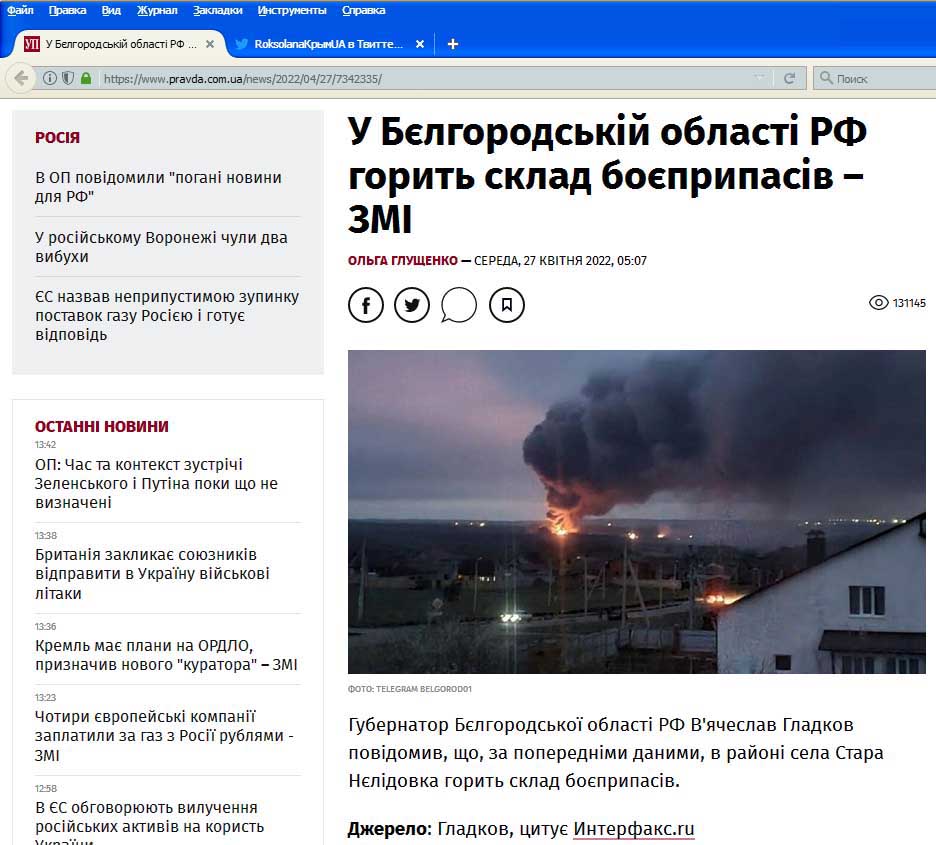Open the РОСІЯ section heading

[x=57, y=137]
